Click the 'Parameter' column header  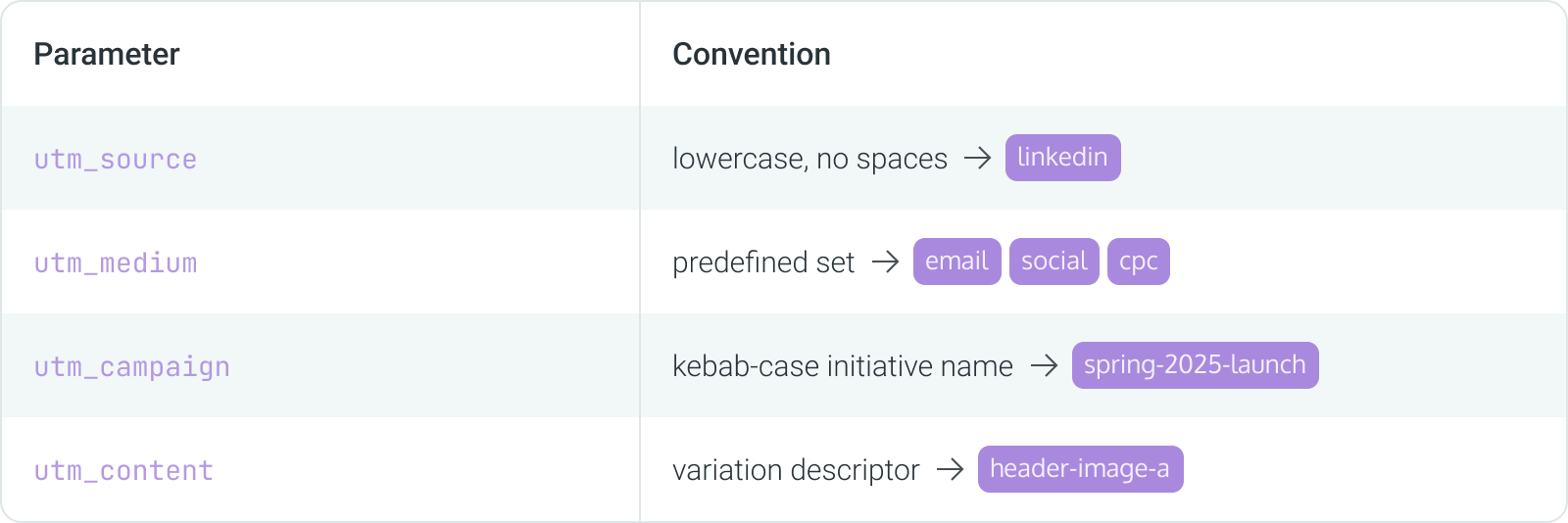point(107,54)
